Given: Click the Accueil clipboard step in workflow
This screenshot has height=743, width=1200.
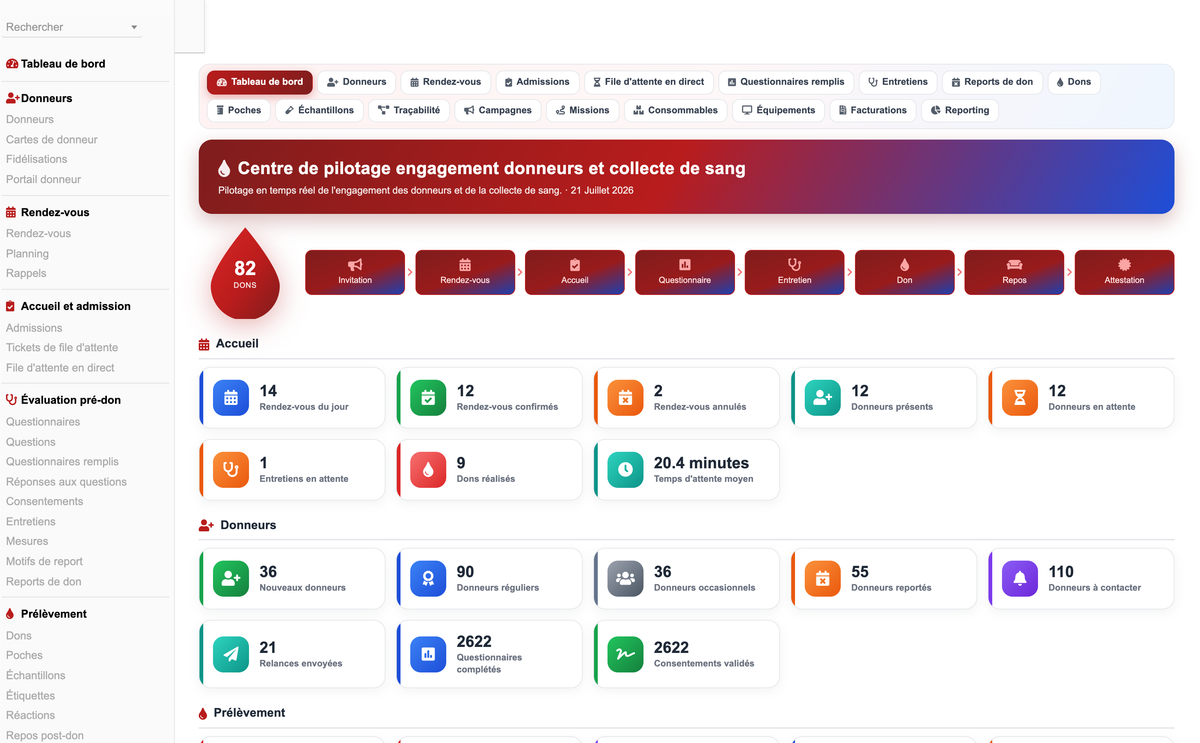Looking at the screenshot, I should (x=575, y=272).
